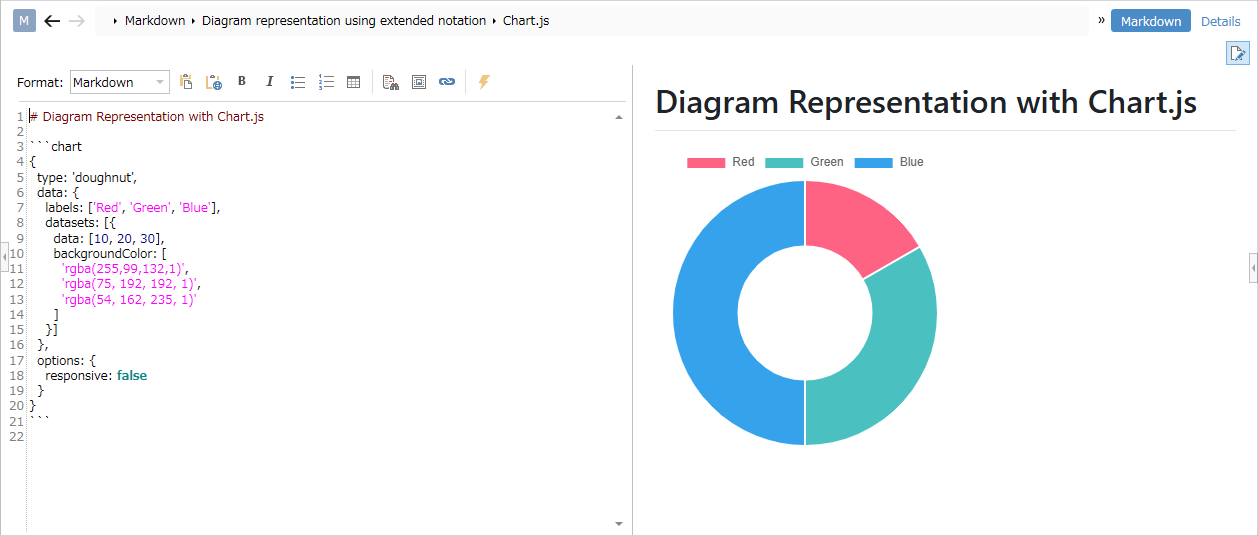This screenshot has width=1258, height=536.
Task: Click the blue Markdown button
Action: [x=1151, y=21]
